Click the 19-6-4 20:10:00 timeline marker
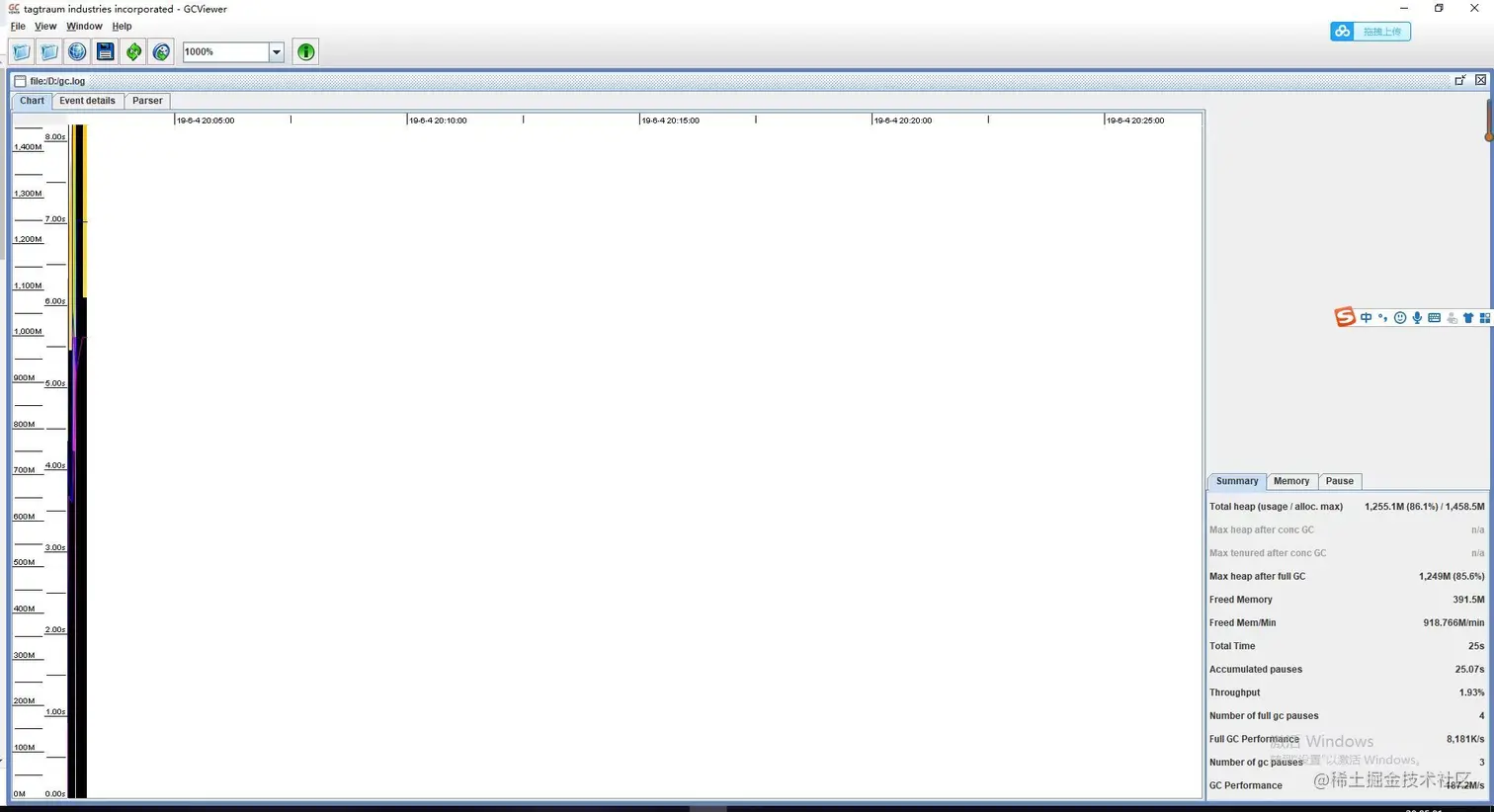 [x=438, y=121]
